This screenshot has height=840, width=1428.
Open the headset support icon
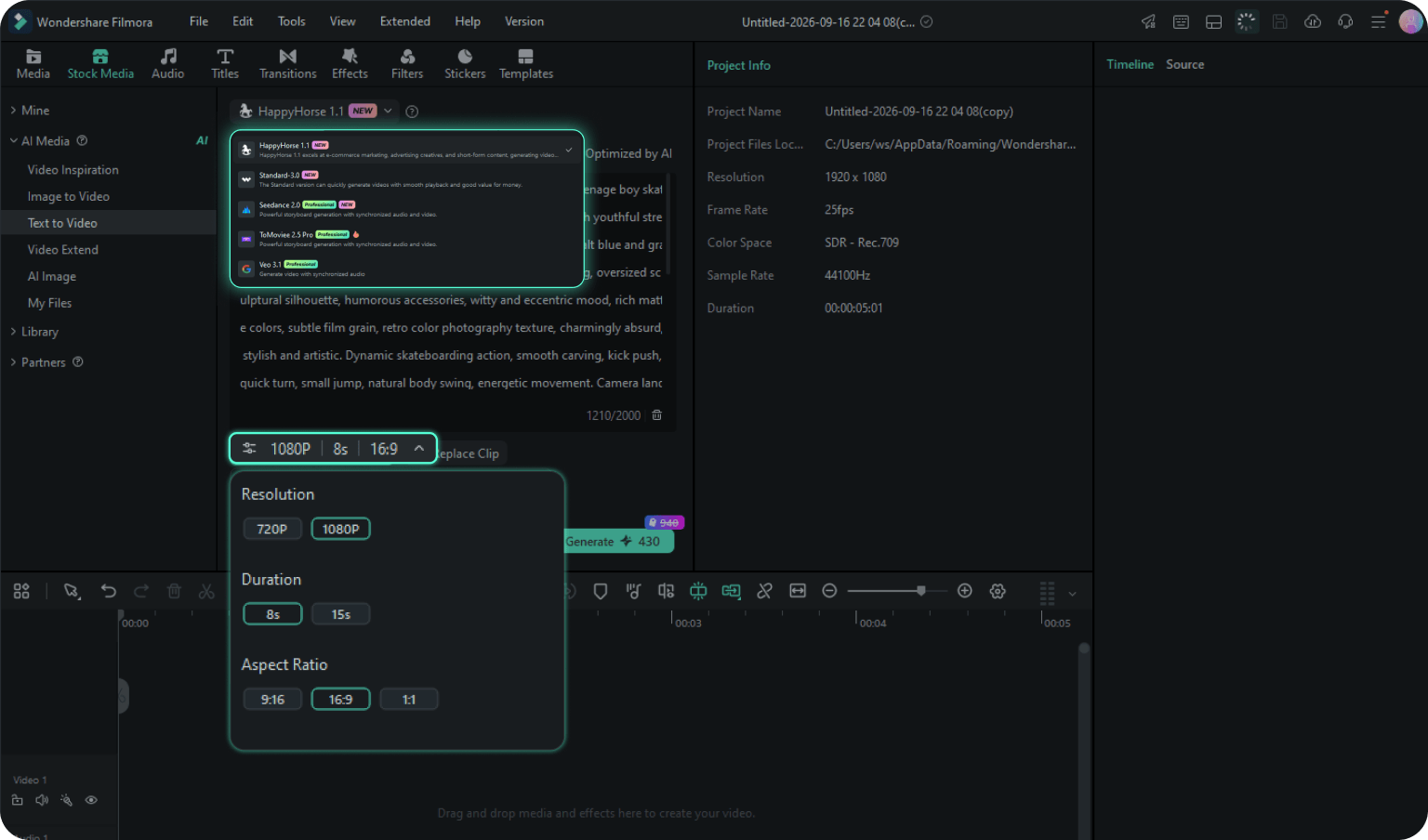pos(1345,21)
